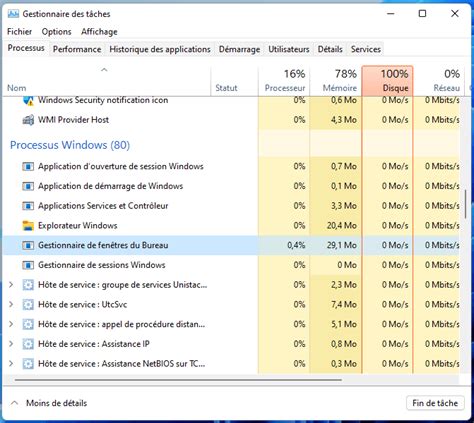Click the 0,4% processor value
The height and width of the screenshot is (423, 474).
(x=296, y=245)
